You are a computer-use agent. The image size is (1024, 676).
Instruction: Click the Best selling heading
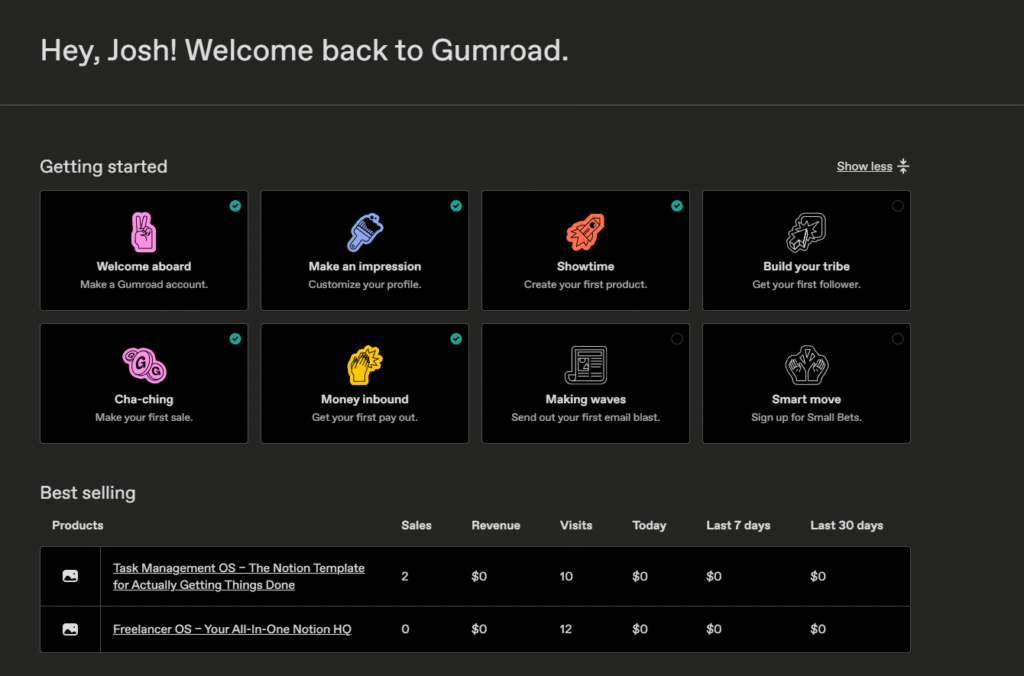[88, 492]
